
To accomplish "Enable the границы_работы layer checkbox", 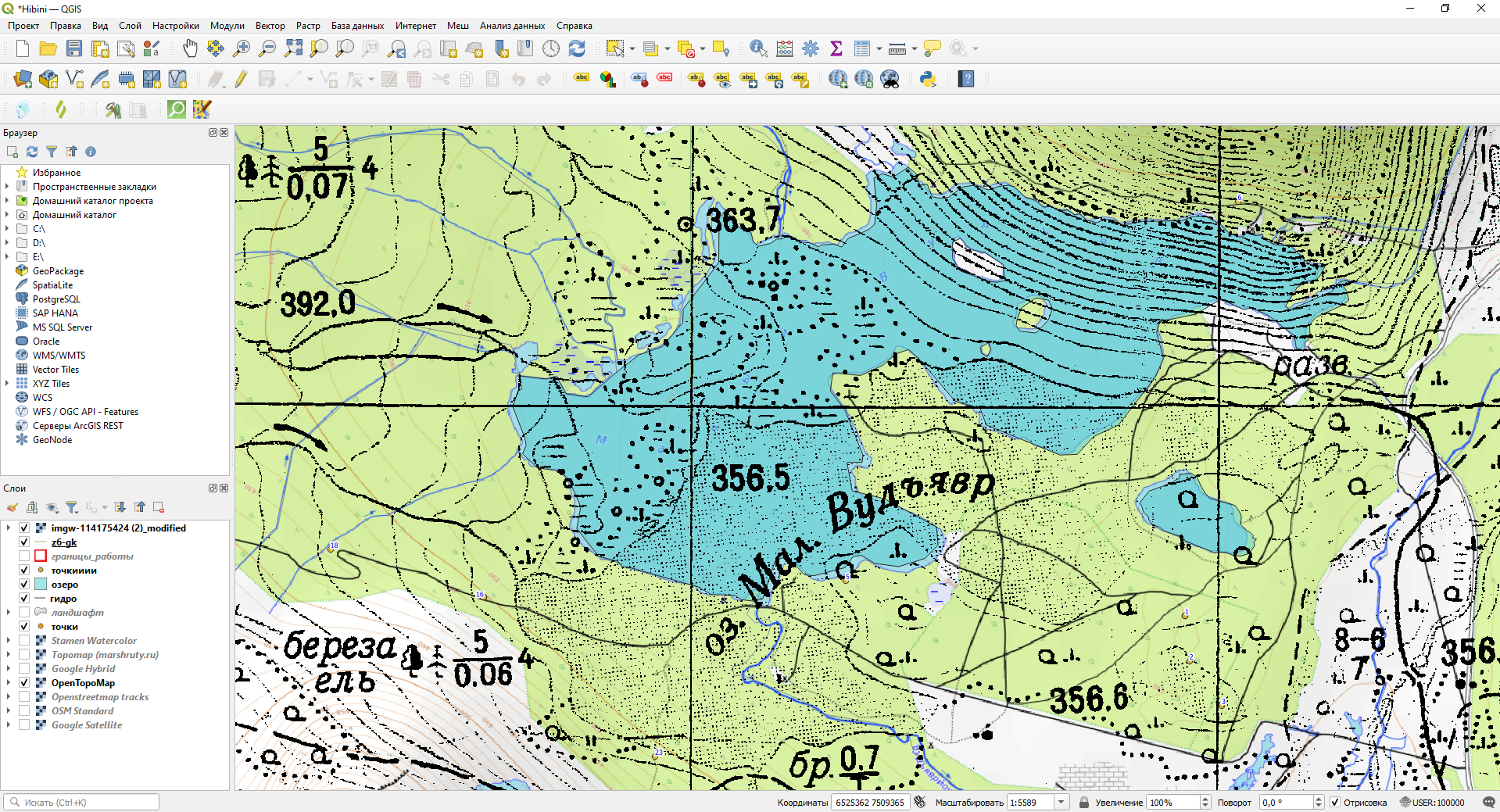I will [x=24, y=556].
